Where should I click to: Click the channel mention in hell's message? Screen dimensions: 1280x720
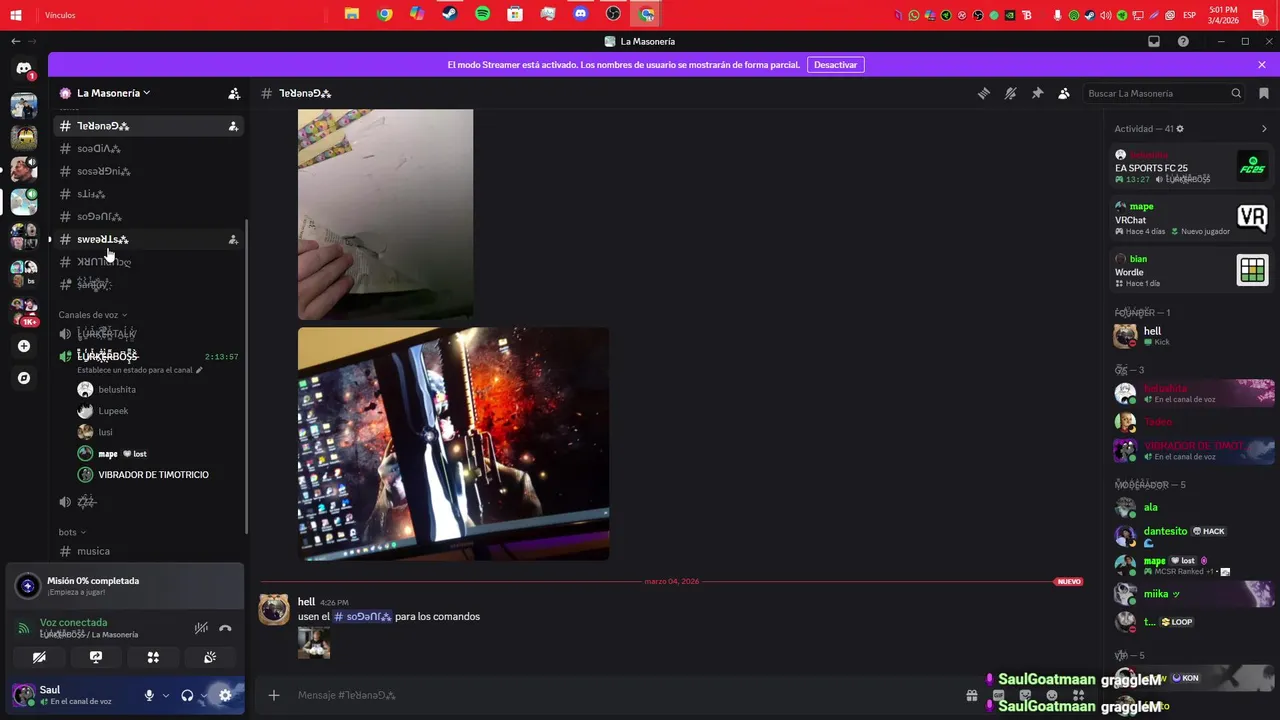362,616
